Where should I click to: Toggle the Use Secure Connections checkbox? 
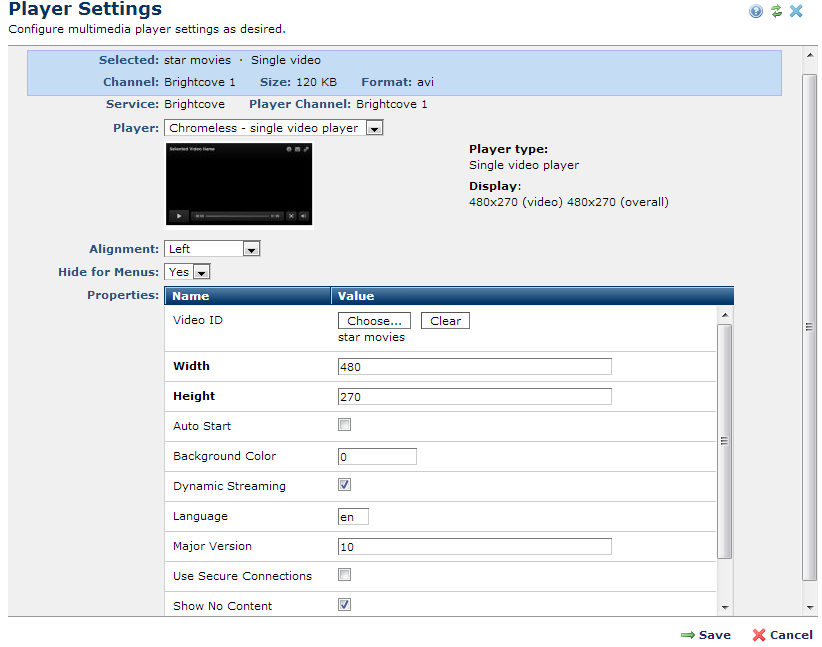coord(344,575)
